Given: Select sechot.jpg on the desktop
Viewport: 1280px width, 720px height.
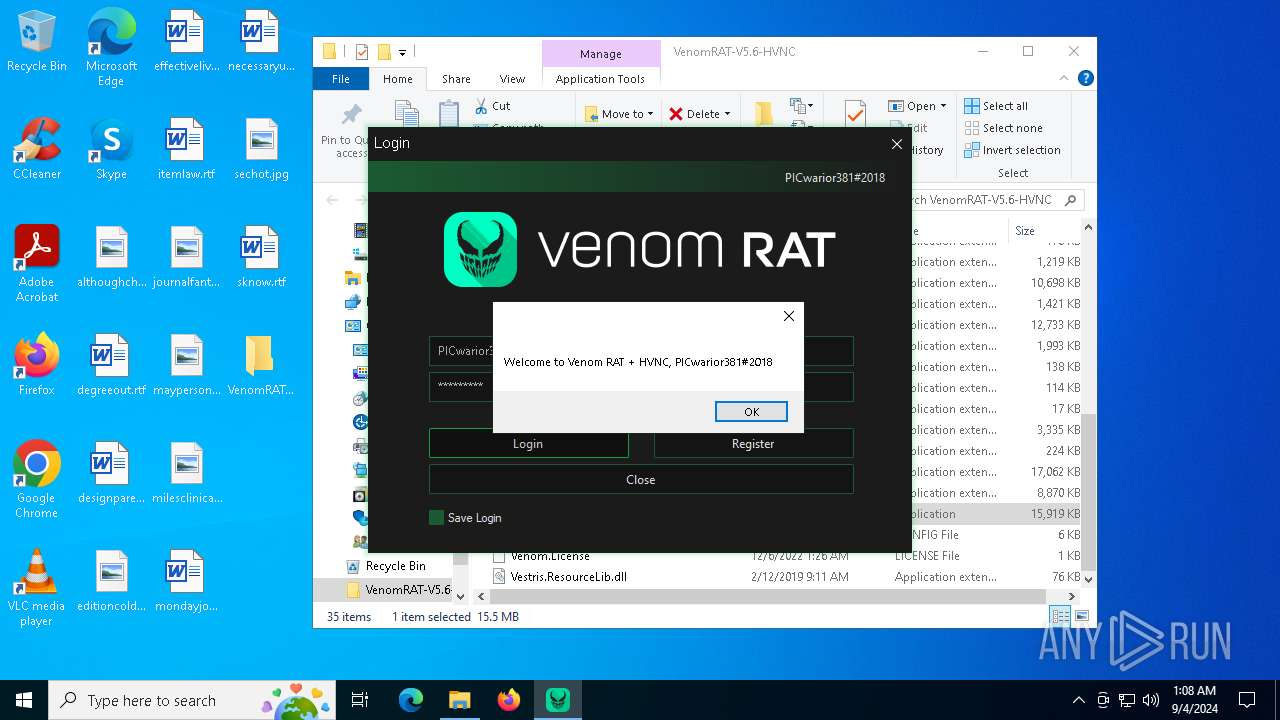Looking at the screenshot, I should (261, 150).
